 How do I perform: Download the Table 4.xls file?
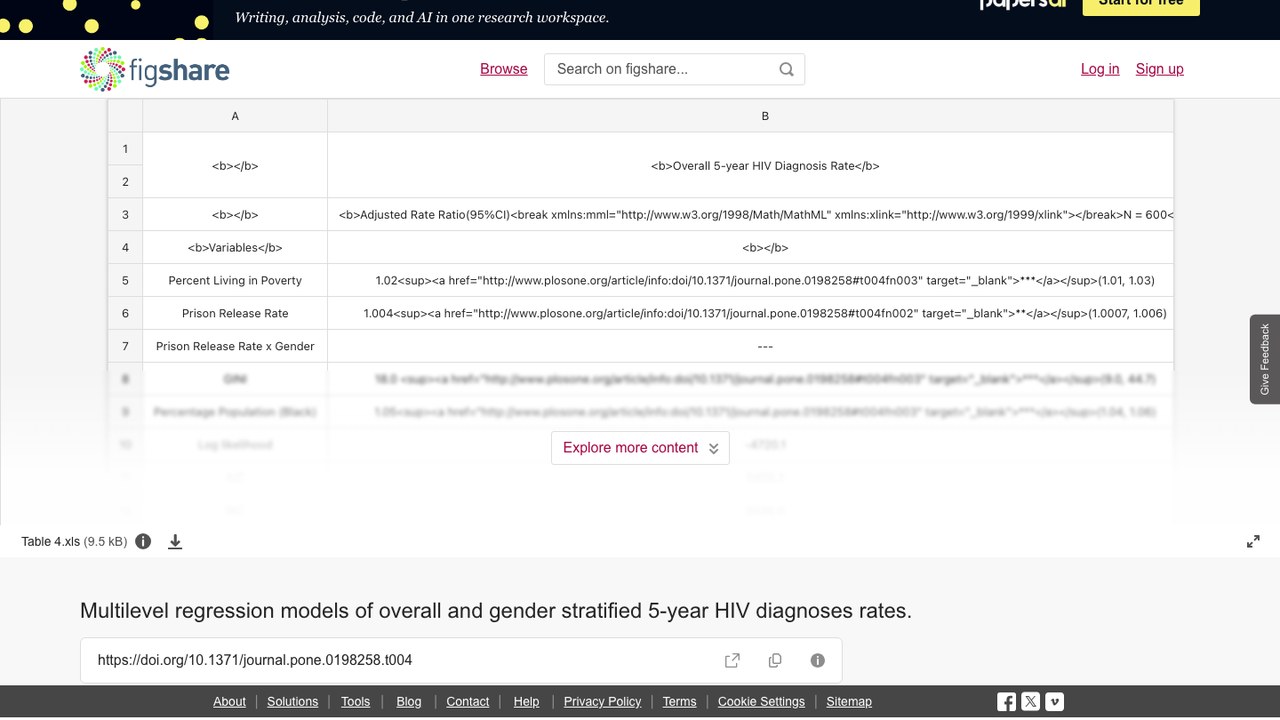coord(175,541)
